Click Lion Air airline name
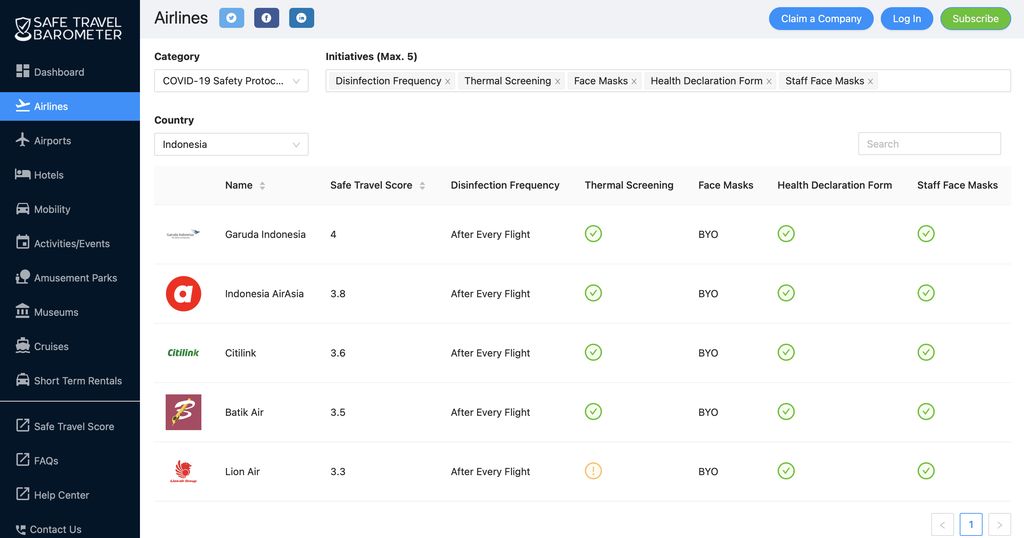Screen dimensions: 1024x538 [x=242, y=472]
